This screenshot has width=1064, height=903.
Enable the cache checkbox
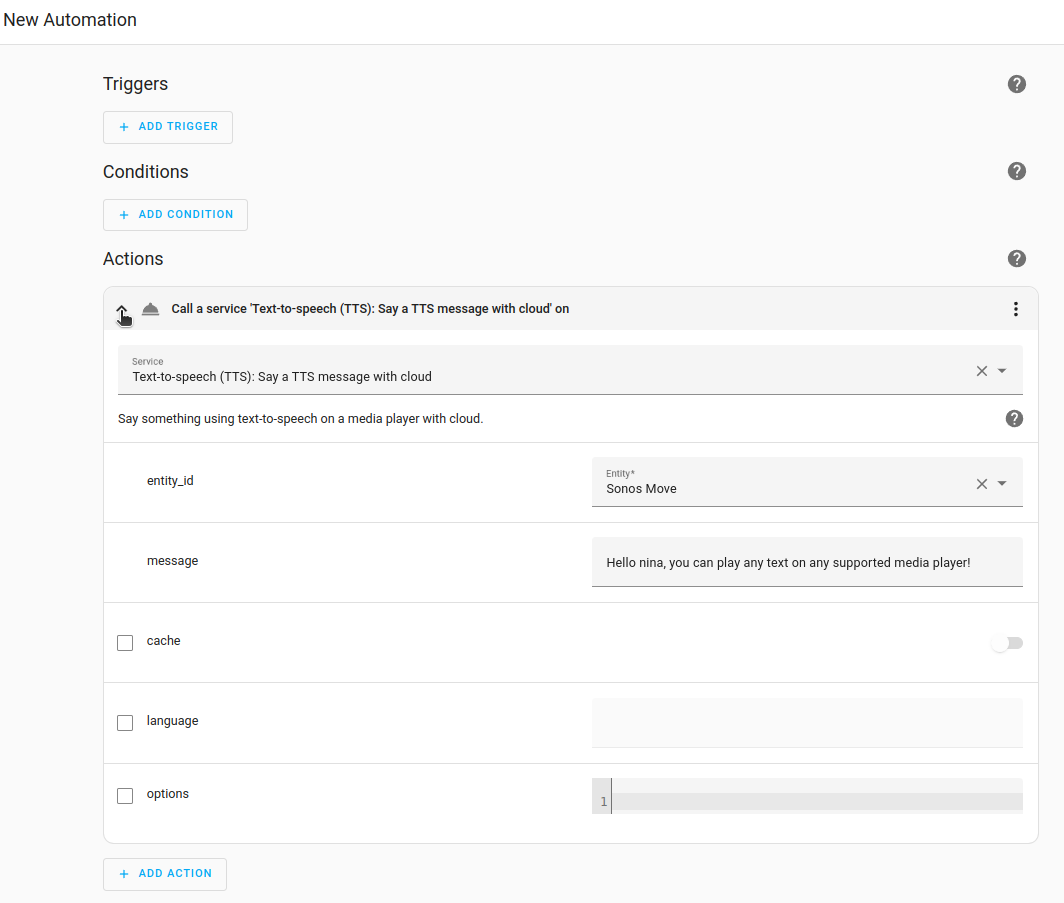click(125, 642)
